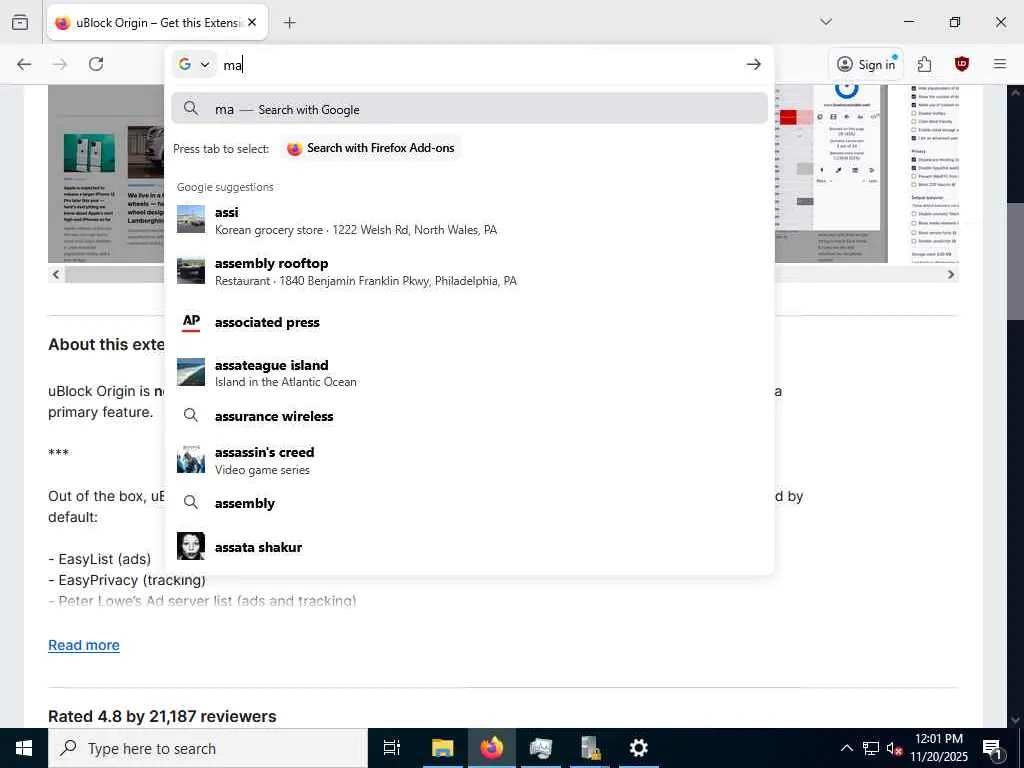Click the Sign in account button

point(867,64)
